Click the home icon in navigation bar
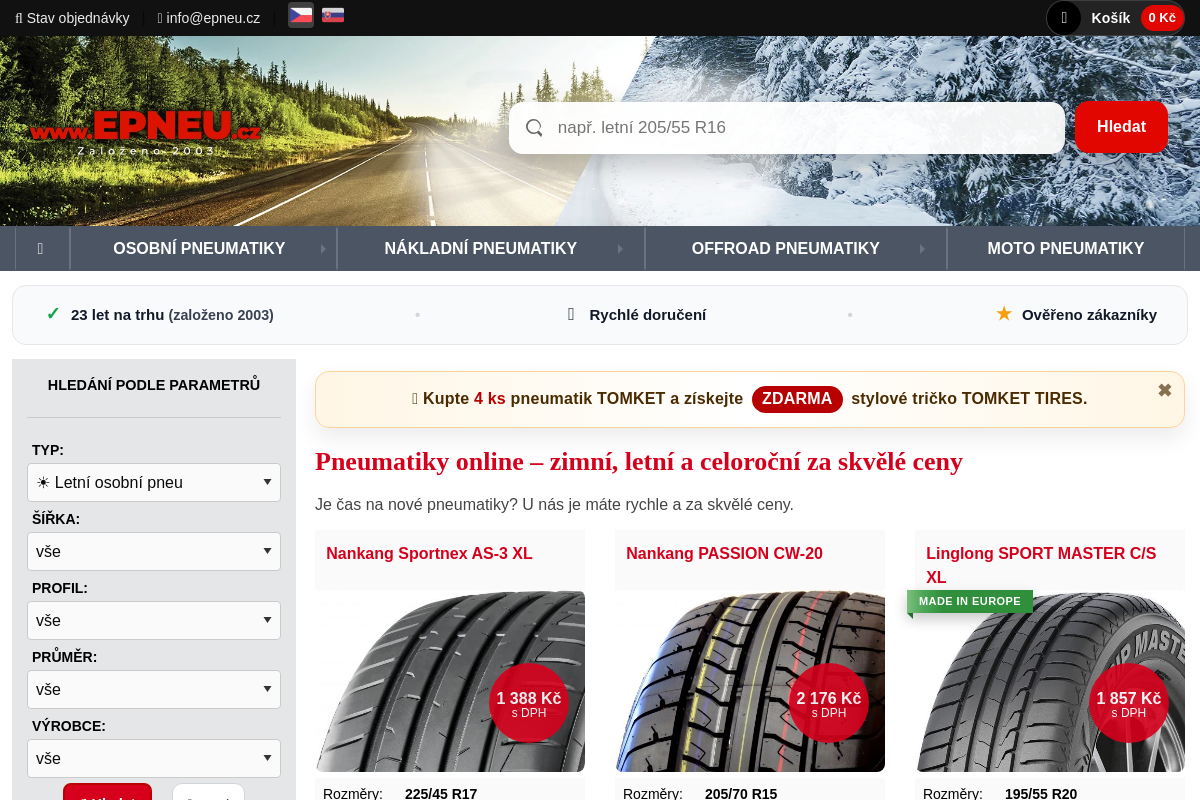 40,248
